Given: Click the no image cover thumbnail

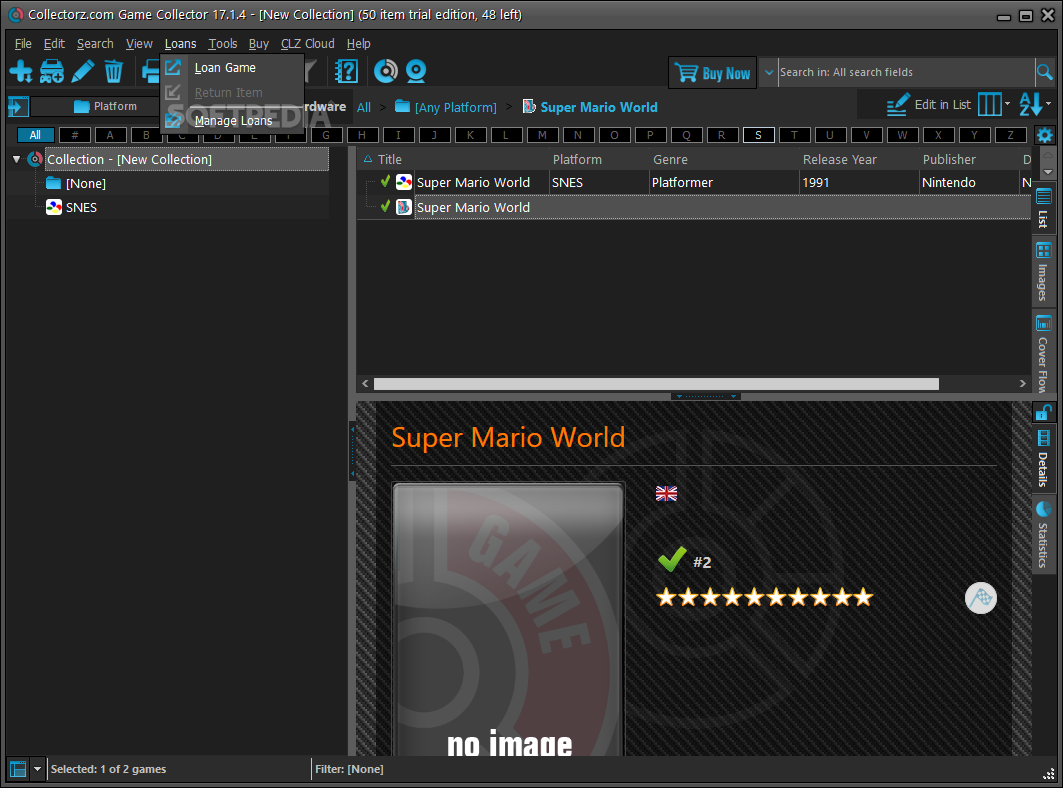Looking at the screenshot, I should click(508, 619).
